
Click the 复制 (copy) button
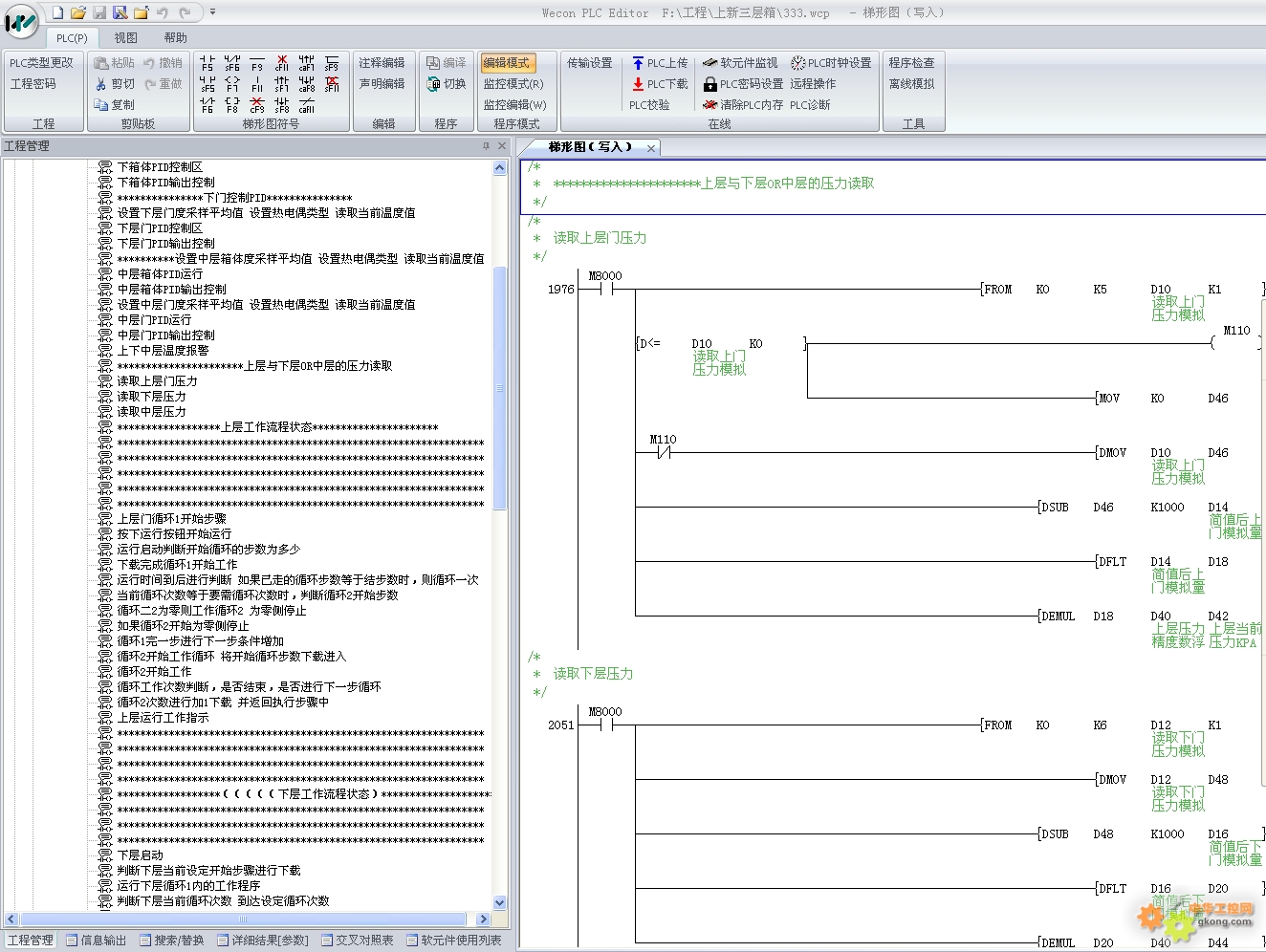(x=115, y=105)
